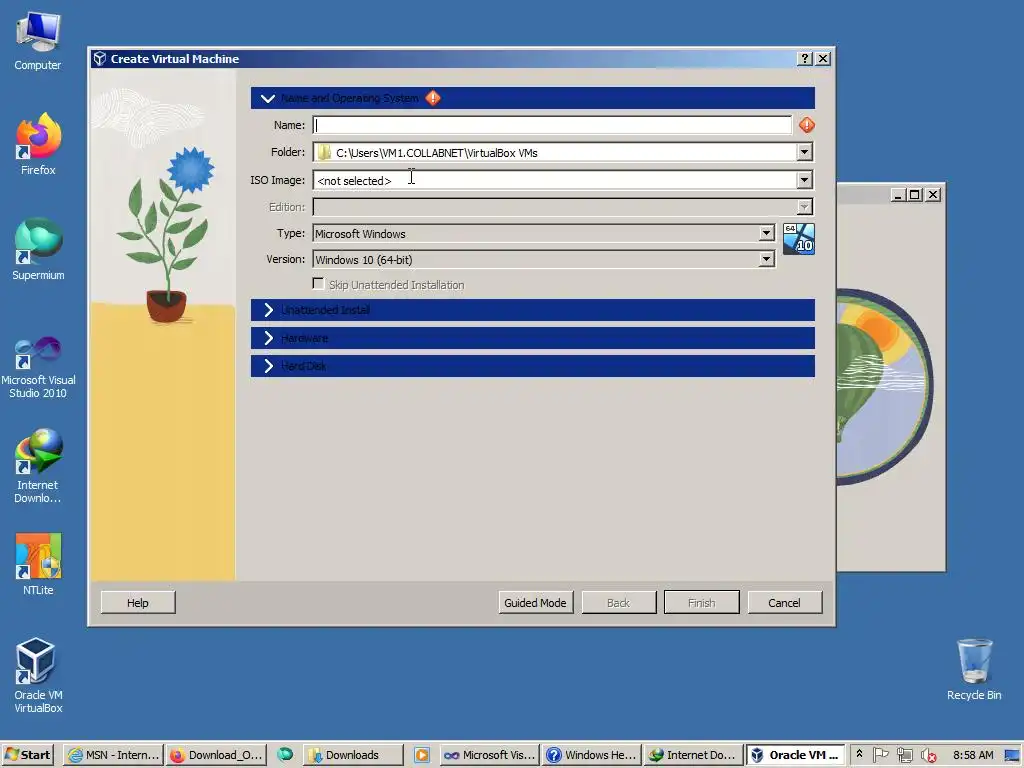Click the Cancel button
The height and width of the screenshot is (768, 1024).
point(784,602)
